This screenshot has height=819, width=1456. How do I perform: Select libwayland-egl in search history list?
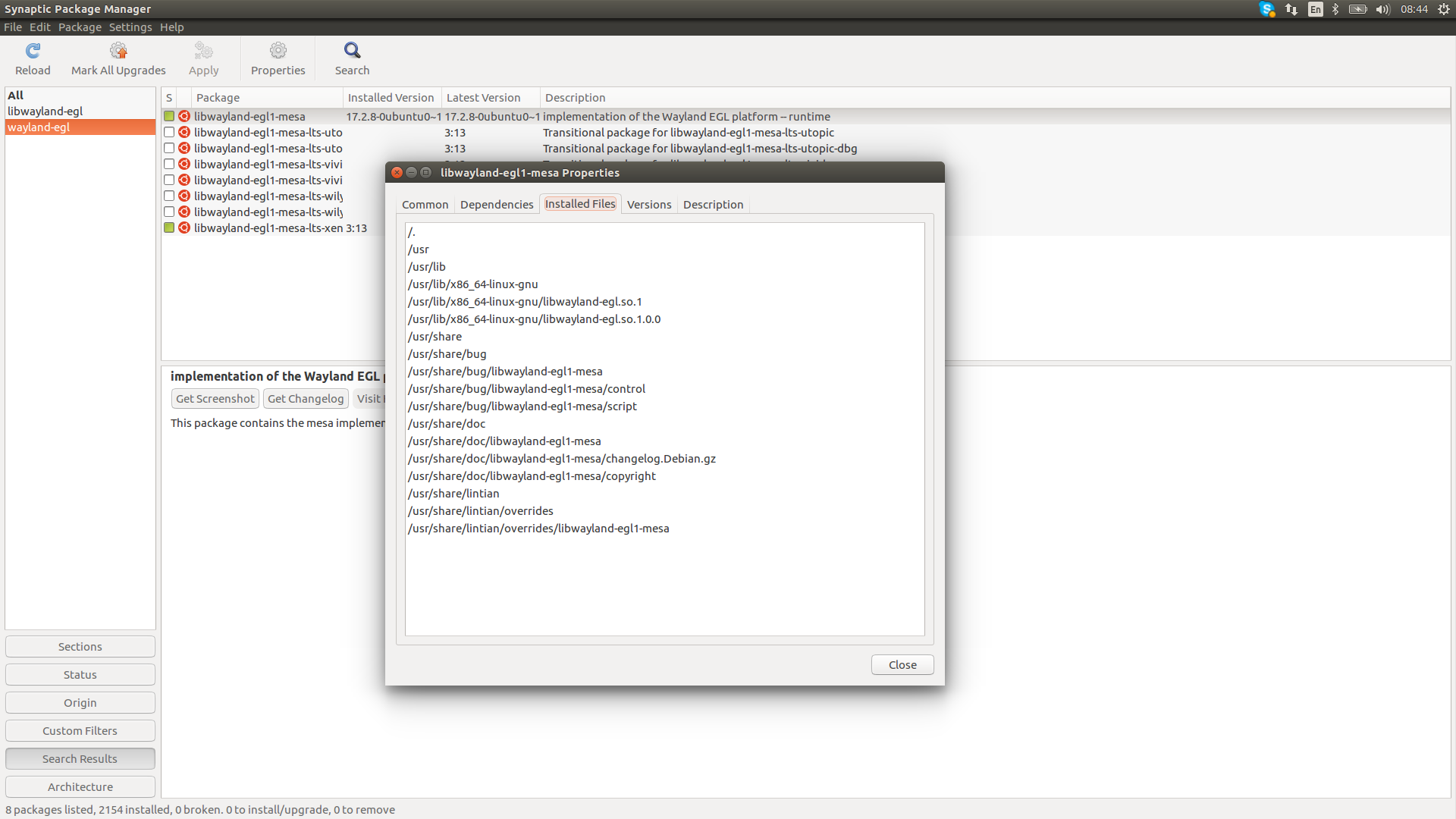pos(45,111)
